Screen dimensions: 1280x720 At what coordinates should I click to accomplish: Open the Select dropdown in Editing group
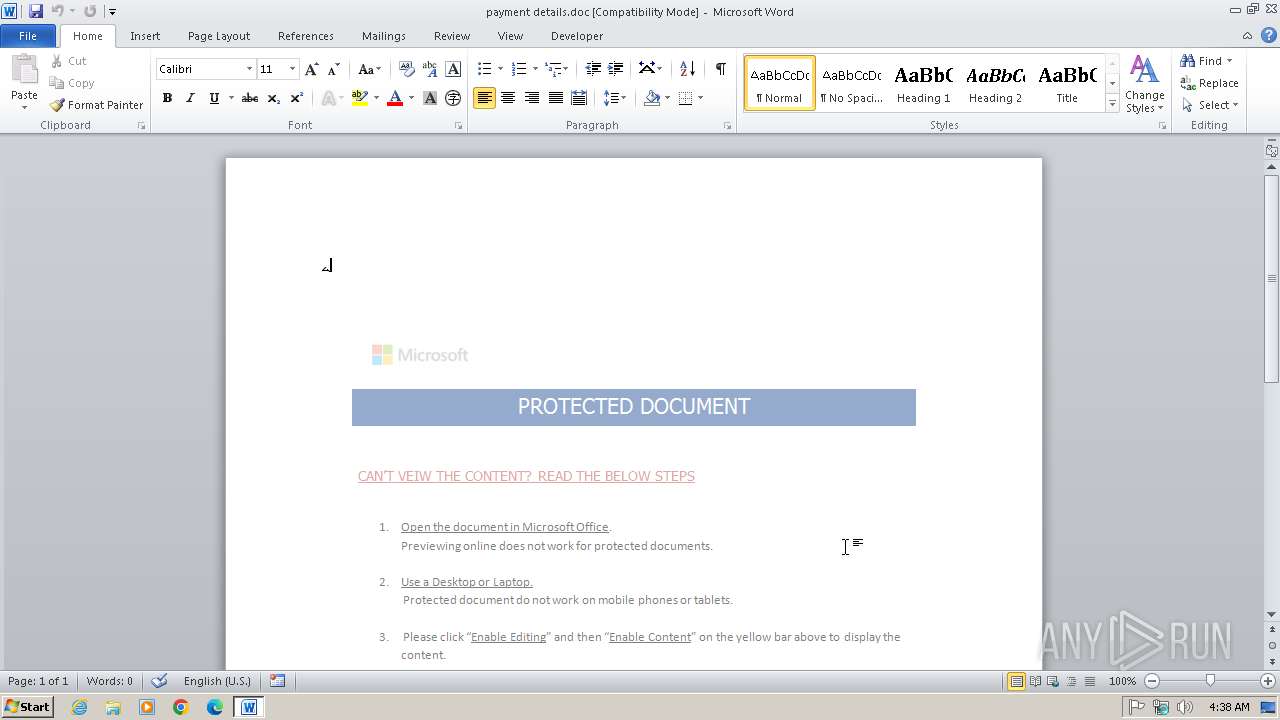[1210, 105]
